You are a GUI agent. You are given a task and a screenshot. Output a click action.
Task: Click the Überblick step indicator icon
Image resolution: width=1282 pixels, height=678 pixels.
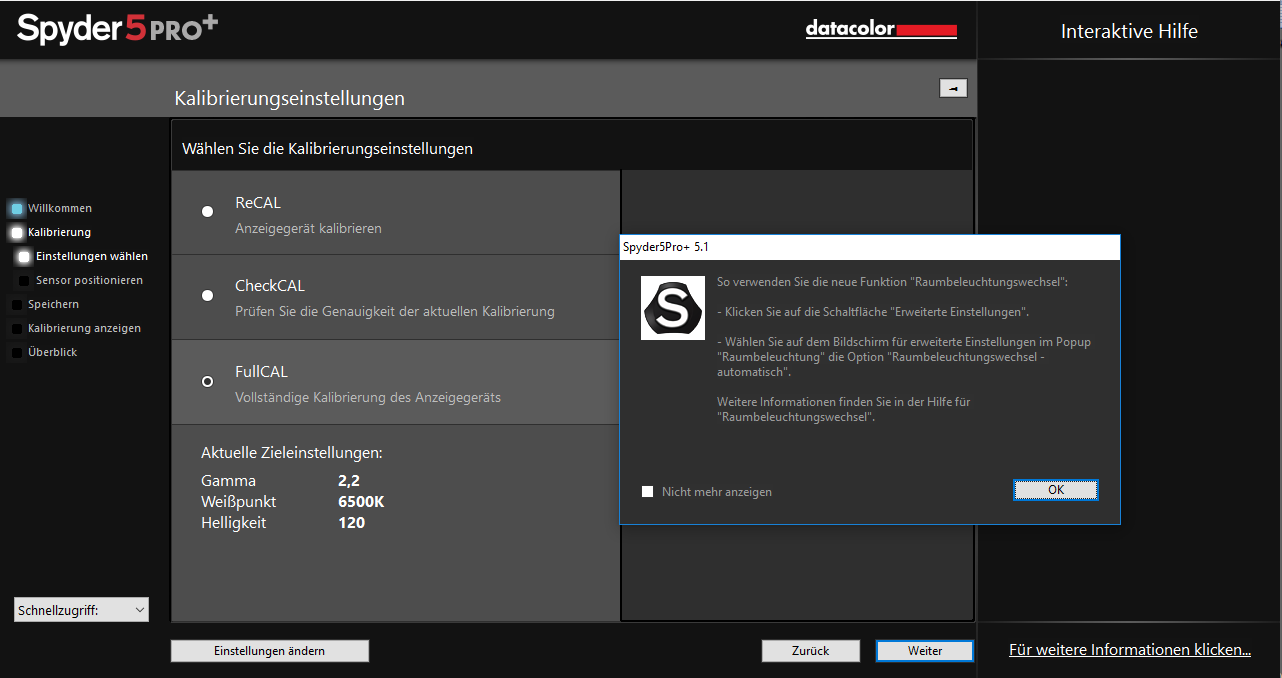[17, 353]
